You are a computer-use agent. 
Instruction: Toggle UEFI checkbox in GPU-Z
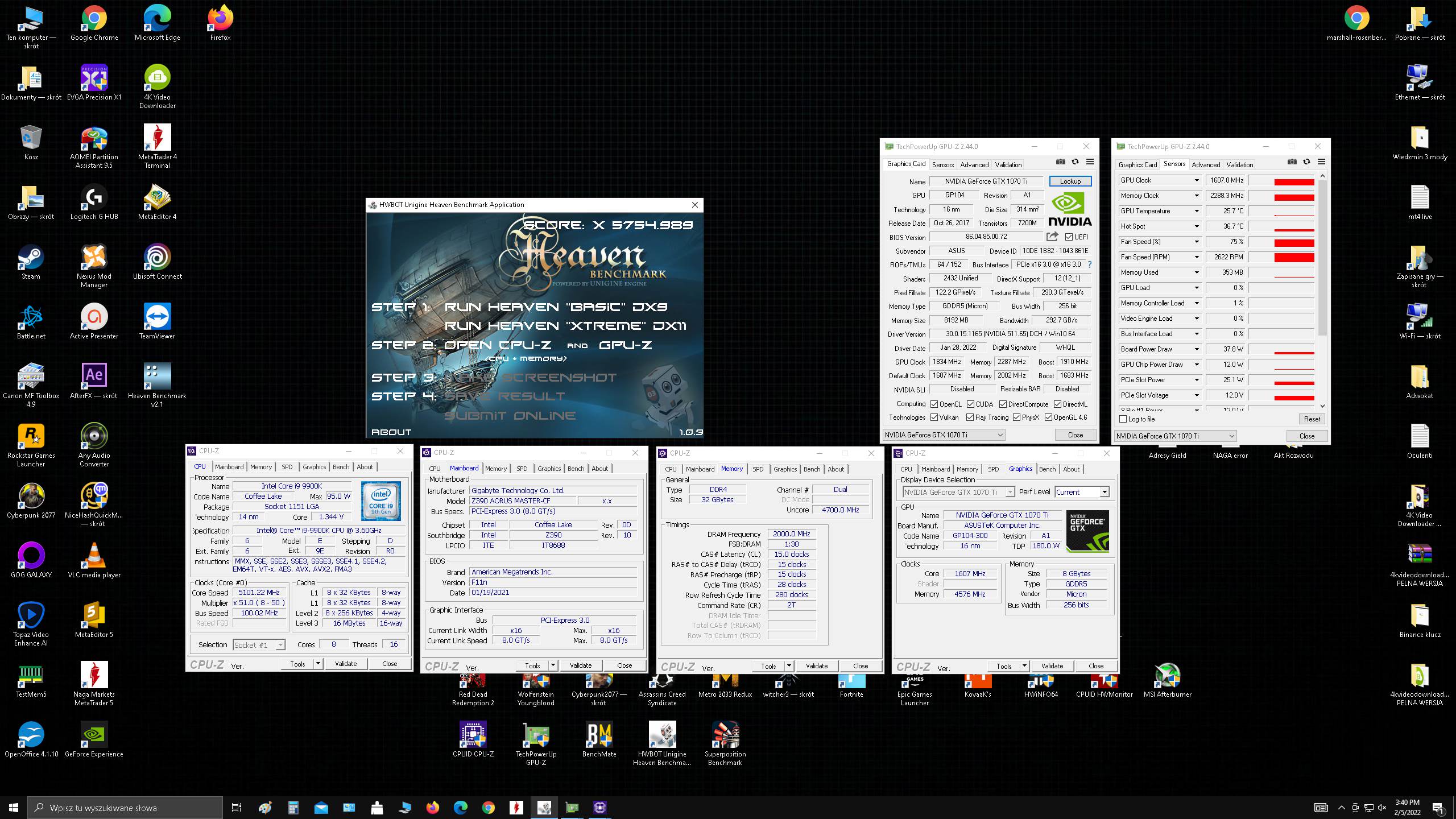[1069, 237]
